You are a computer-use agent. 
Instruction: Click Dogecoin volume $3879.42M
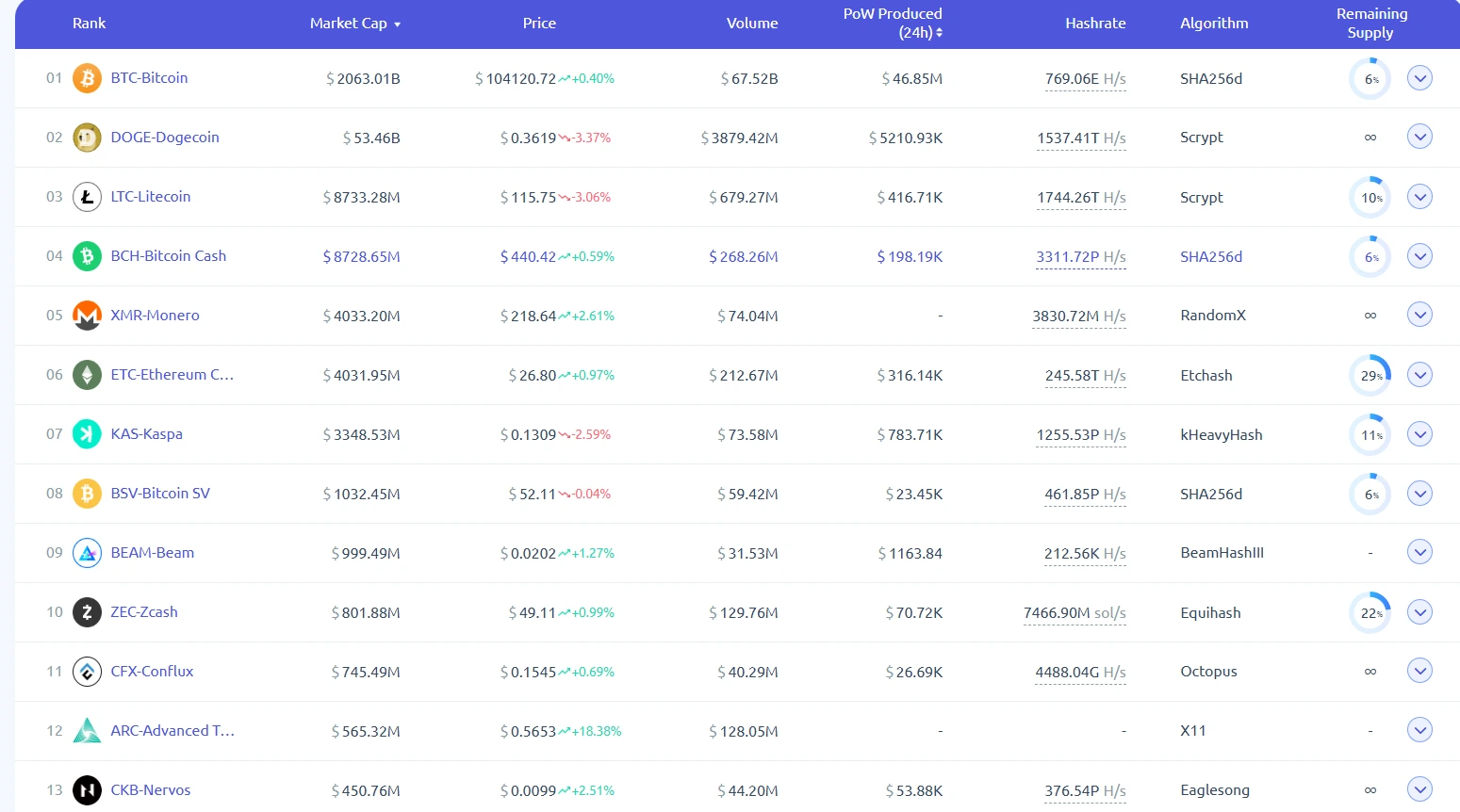740,138
